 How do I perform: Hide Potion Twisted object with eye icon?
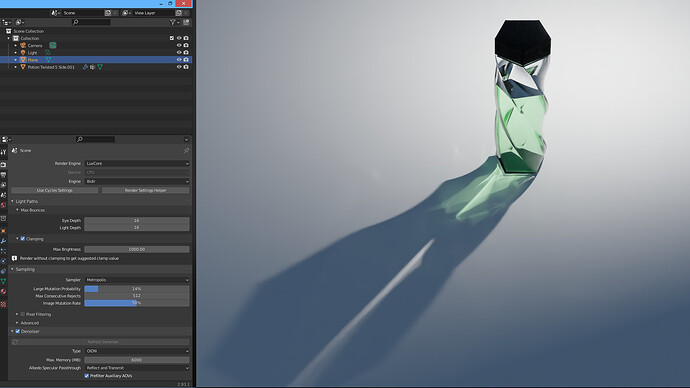tap(179, 67)
